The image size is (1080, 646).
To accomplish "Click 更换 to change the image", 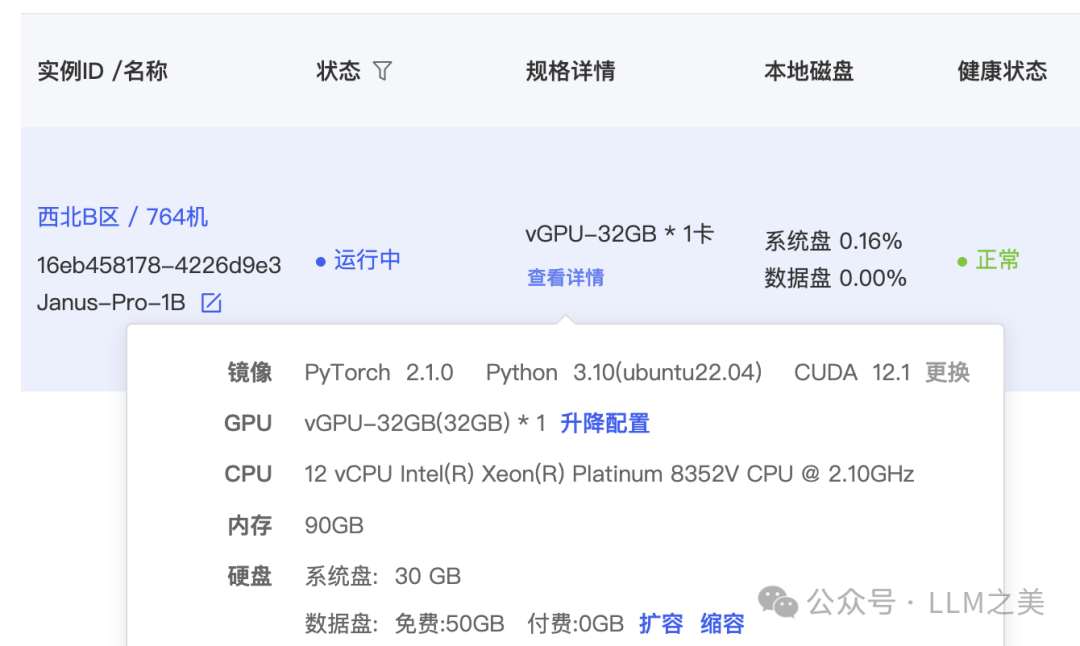I will click(947, 373).
